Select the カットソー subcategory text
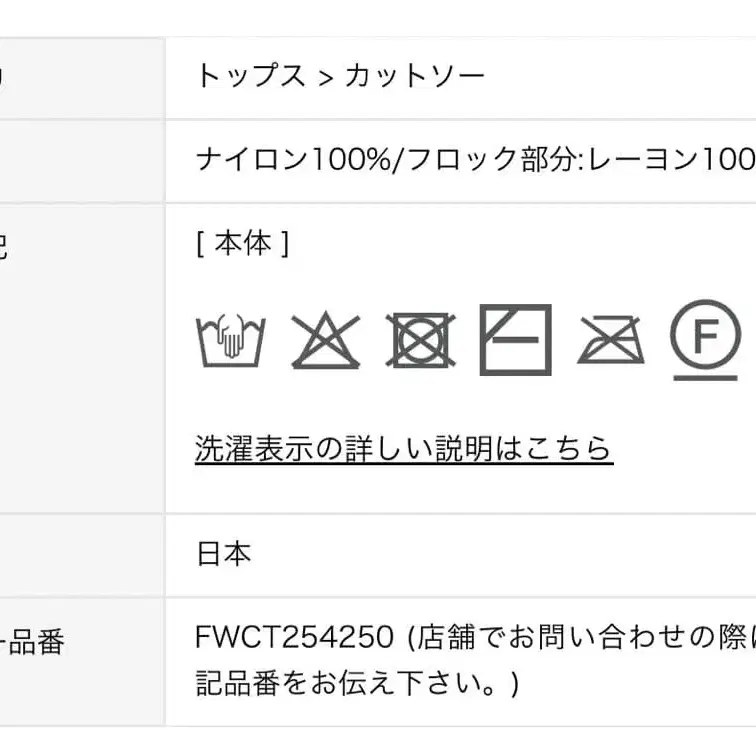 coord(415,76)
